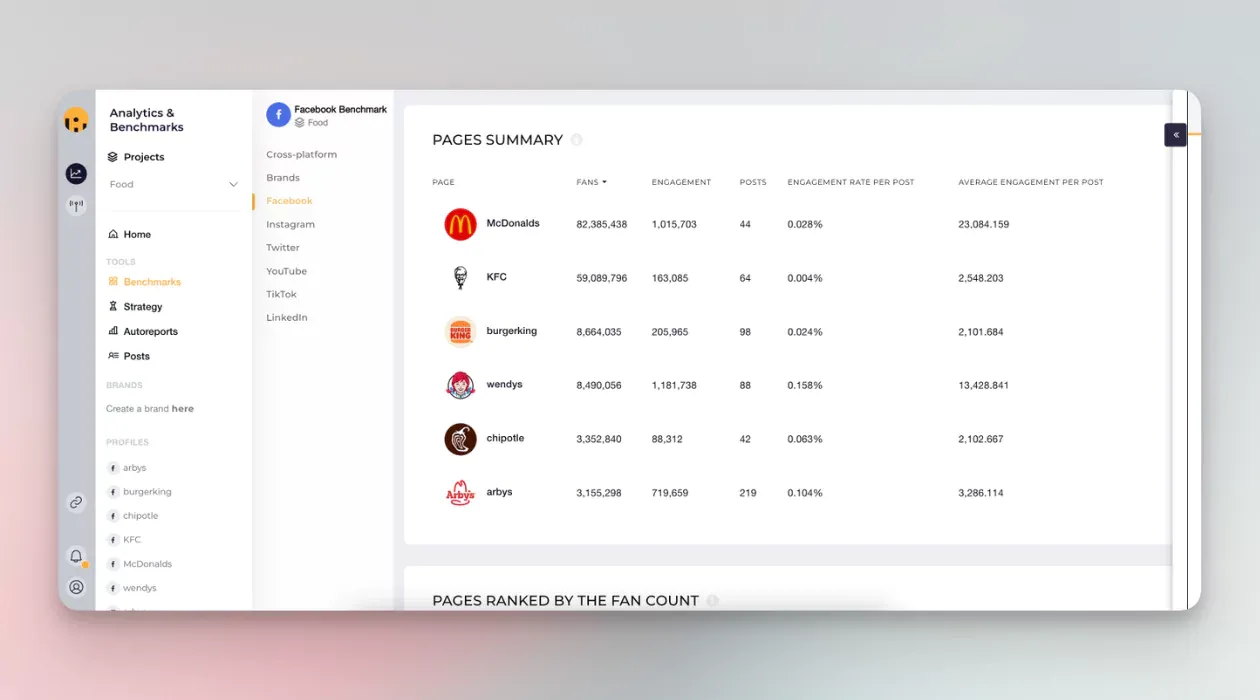The width and height of the screenshot is (1260, 700).
Task: Sort by Average Engagement Per Post header
Action: point(1031,182)
